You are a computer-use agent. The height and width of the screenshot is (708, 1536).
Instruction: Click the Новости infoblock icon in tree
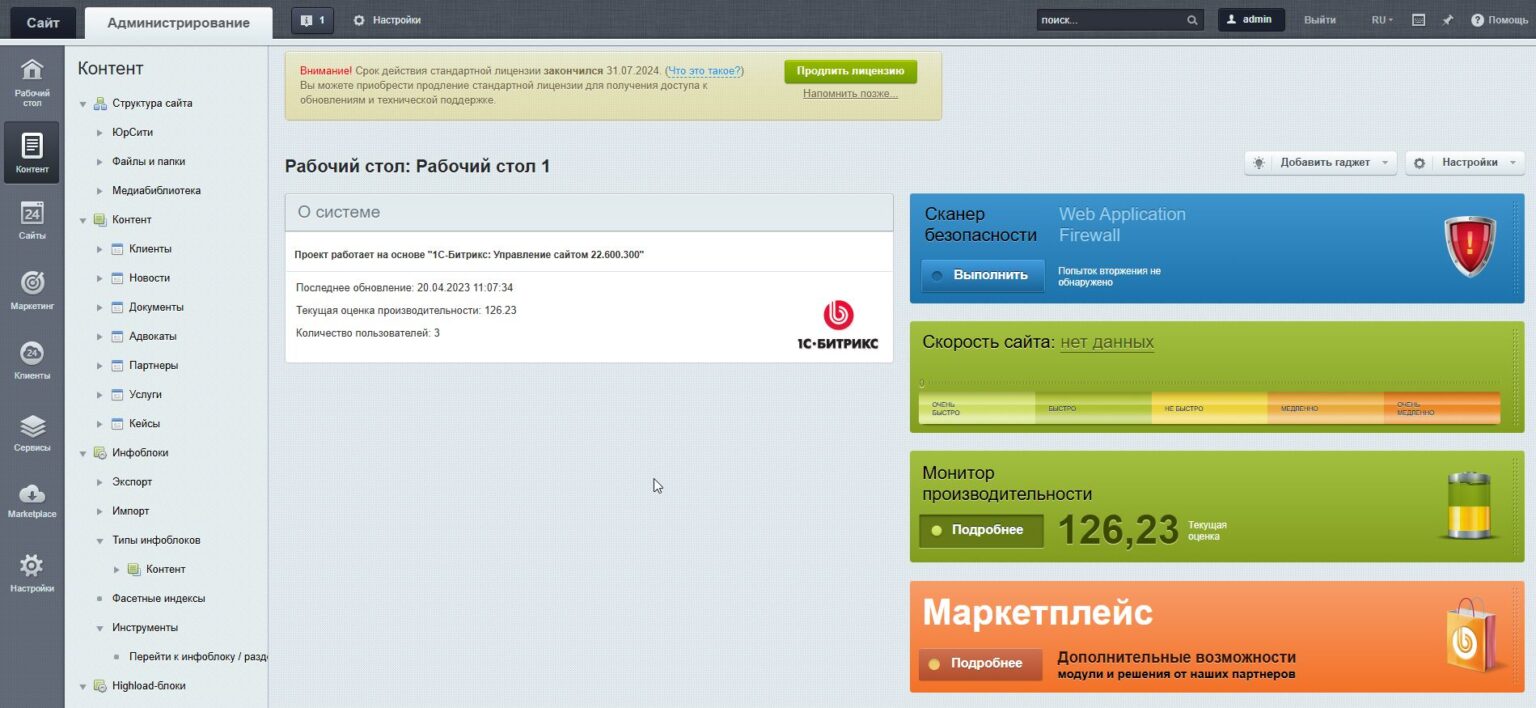click(x=117, y=278)
